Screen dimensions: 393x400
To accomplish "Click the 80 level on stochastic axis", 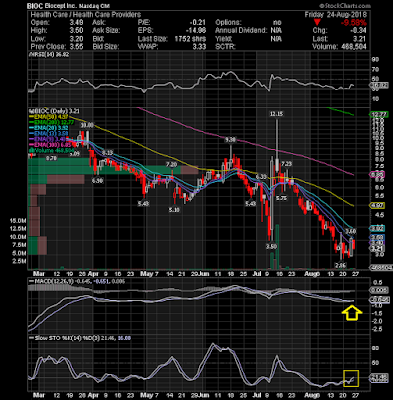I will click(x=375, y=348).
